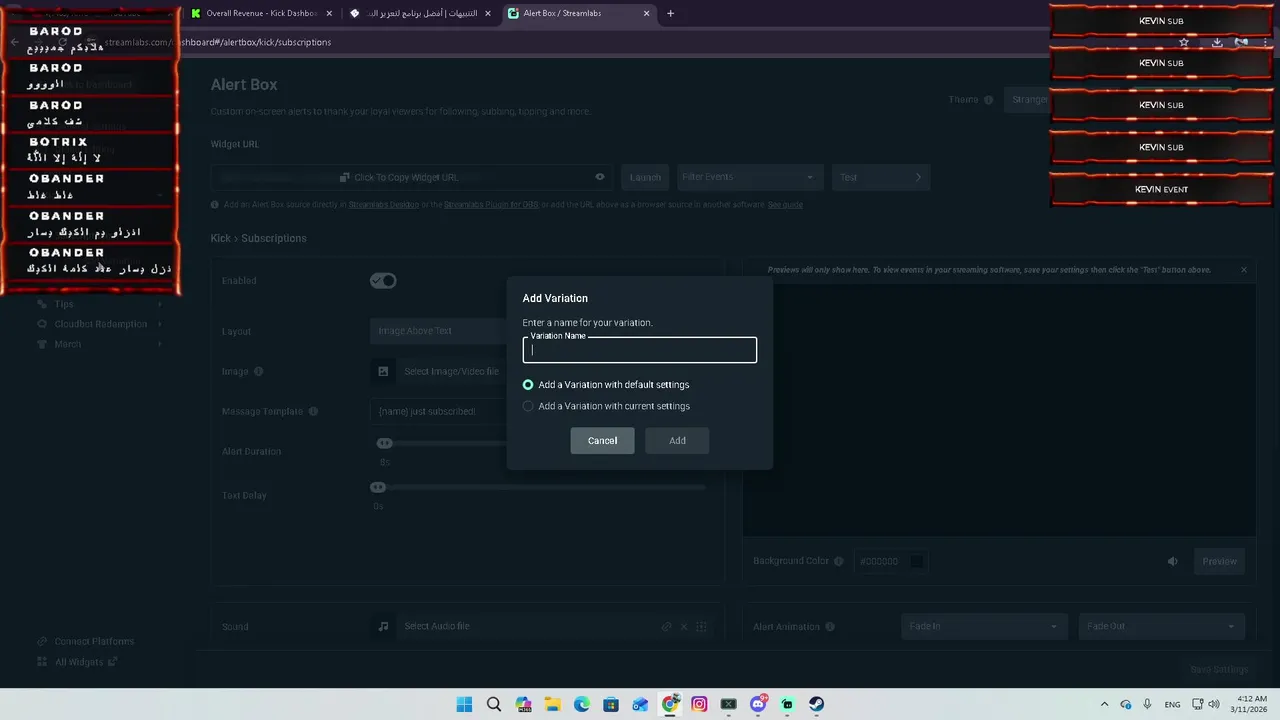Cancel the Add Variation dialog

(x=602, y=441)
